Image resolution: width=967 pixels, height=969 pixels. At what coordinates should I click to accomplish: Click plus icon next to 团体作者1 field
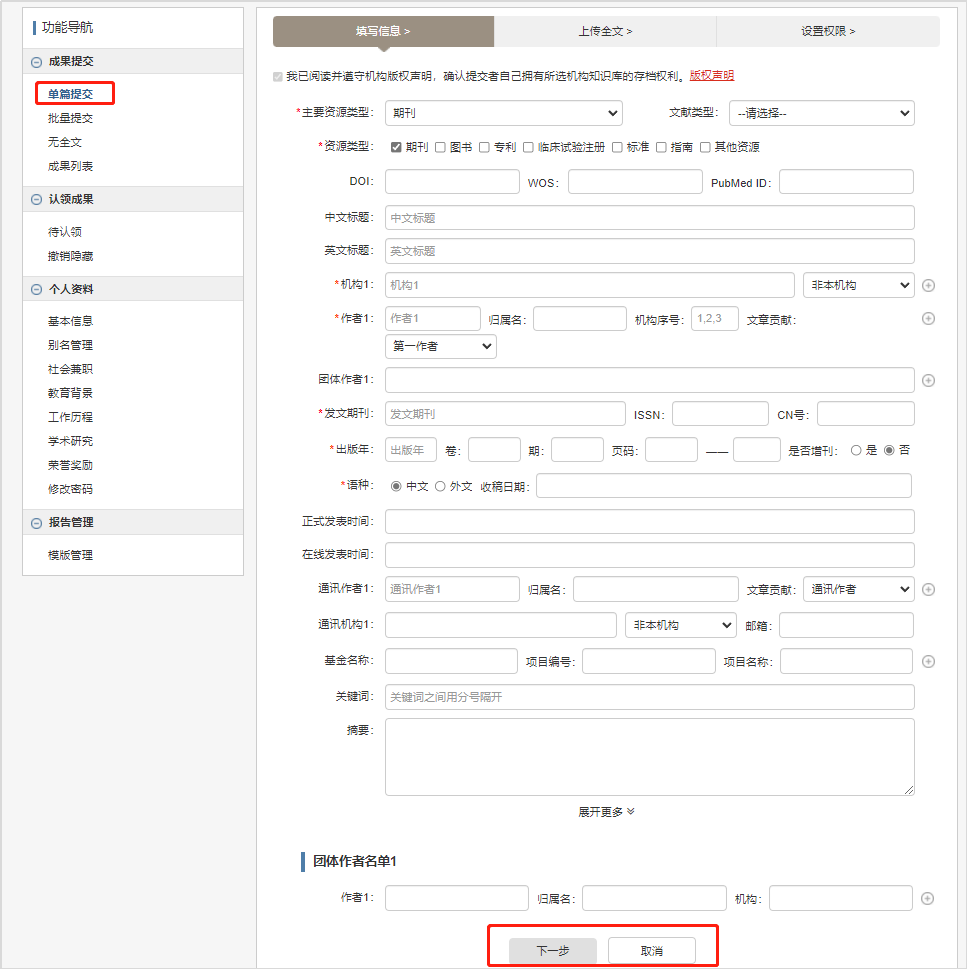tap(928, 380)
